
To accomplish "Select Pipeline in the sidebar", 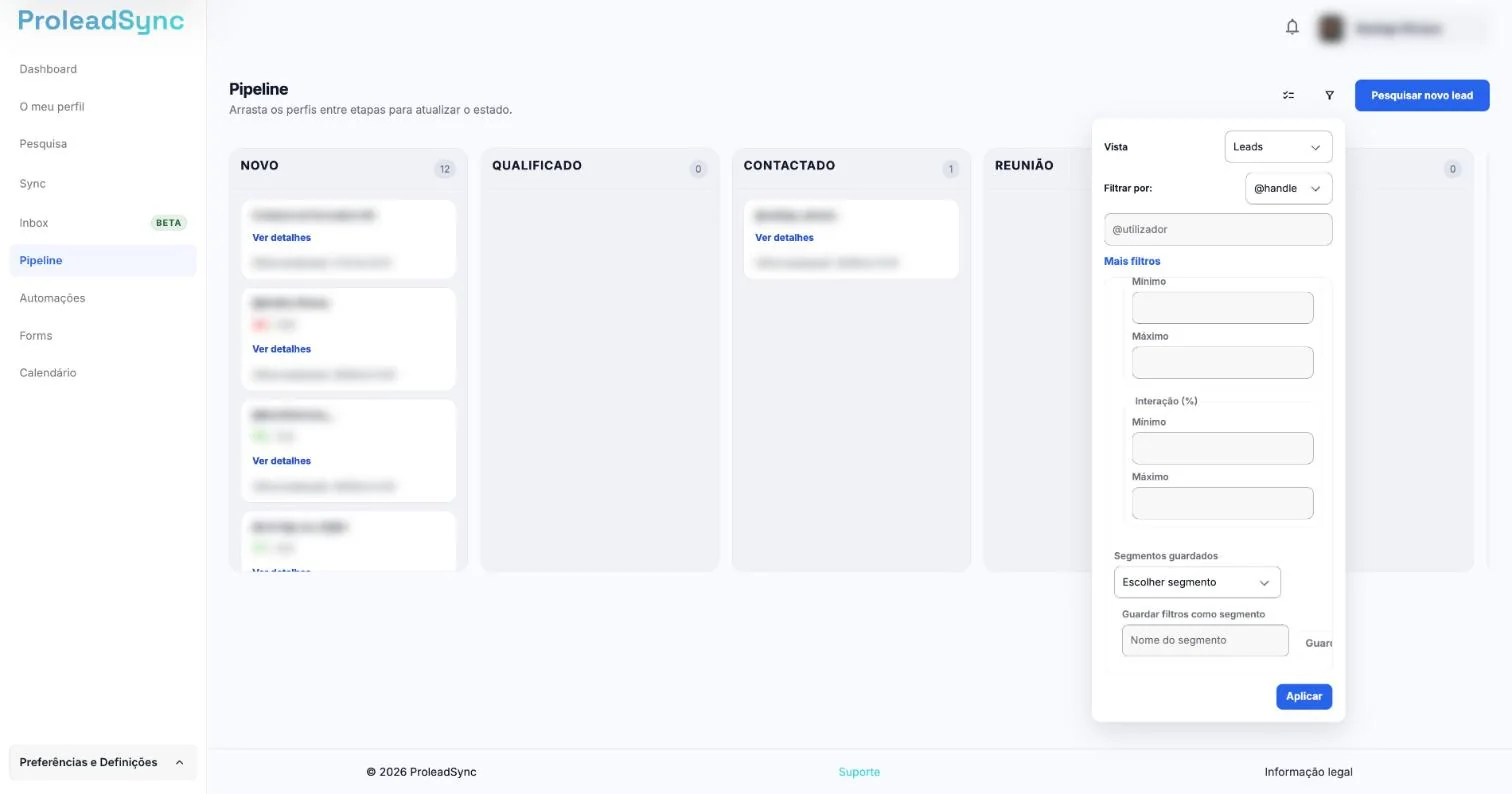I will pyautogui.click(x=103, y=260).
